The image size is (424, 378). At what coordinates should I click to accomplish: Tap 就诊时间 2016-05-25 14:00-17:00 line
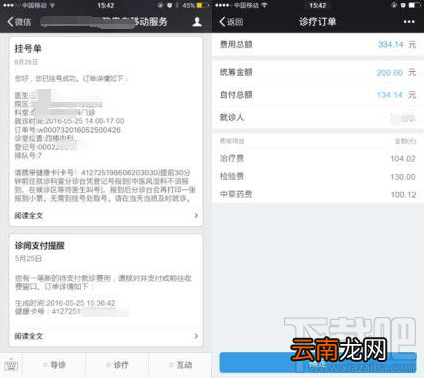click(69, 121)
